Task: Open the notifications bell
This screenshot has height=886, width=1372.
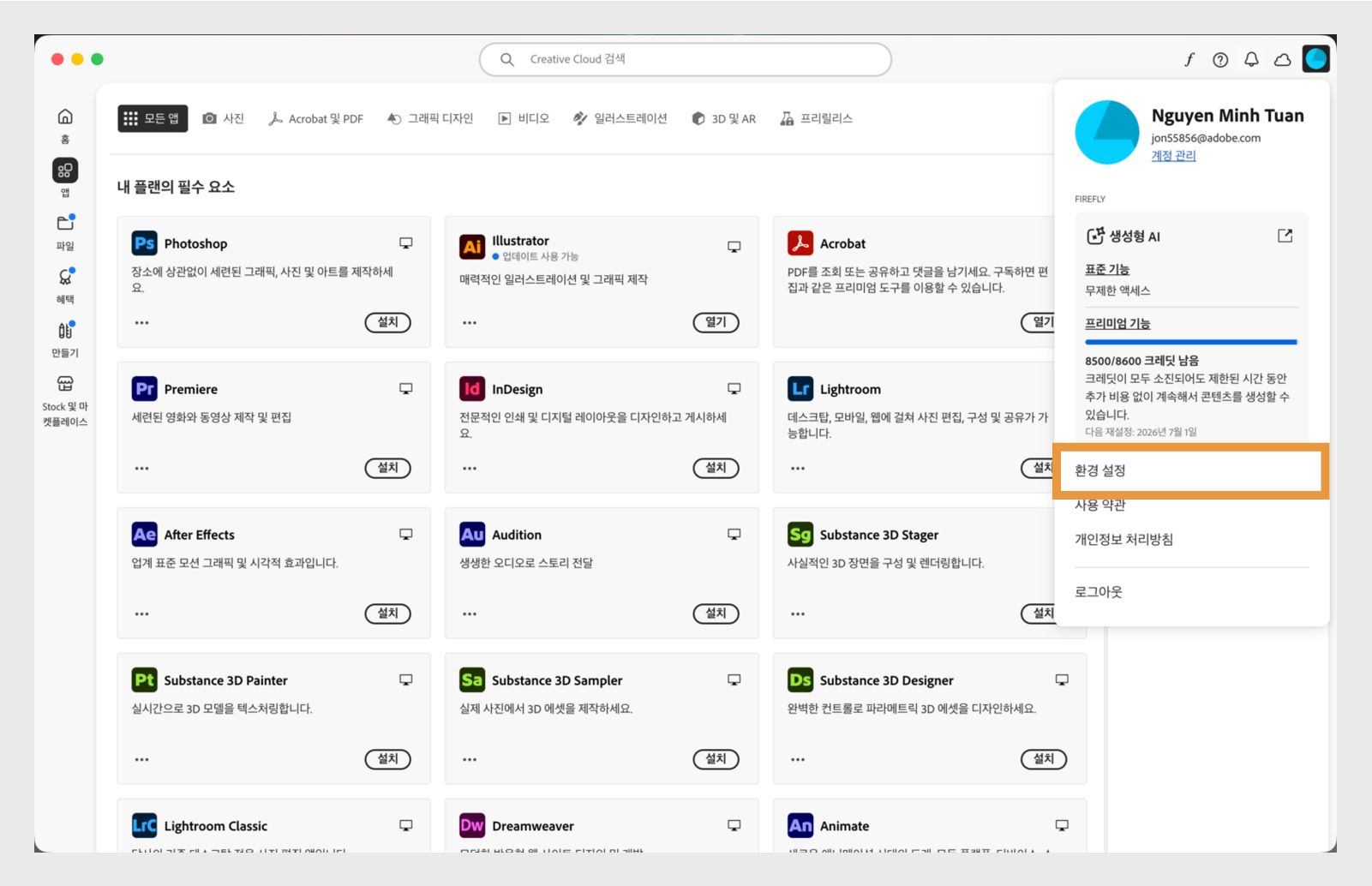Action: pos(1251,59)
